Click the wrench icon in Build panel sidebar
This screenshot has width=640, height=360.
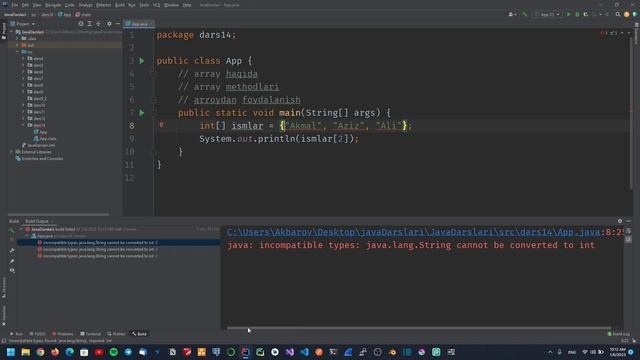click(12, 250)
